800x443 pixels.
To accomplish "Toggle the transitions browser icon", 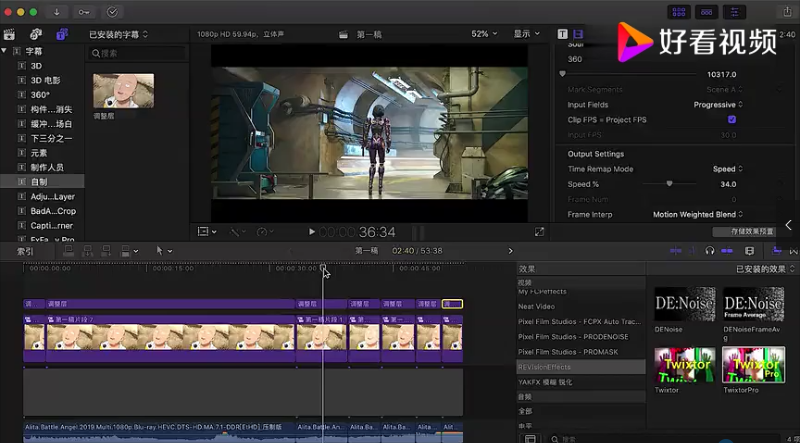I will [x=793, y=251].
